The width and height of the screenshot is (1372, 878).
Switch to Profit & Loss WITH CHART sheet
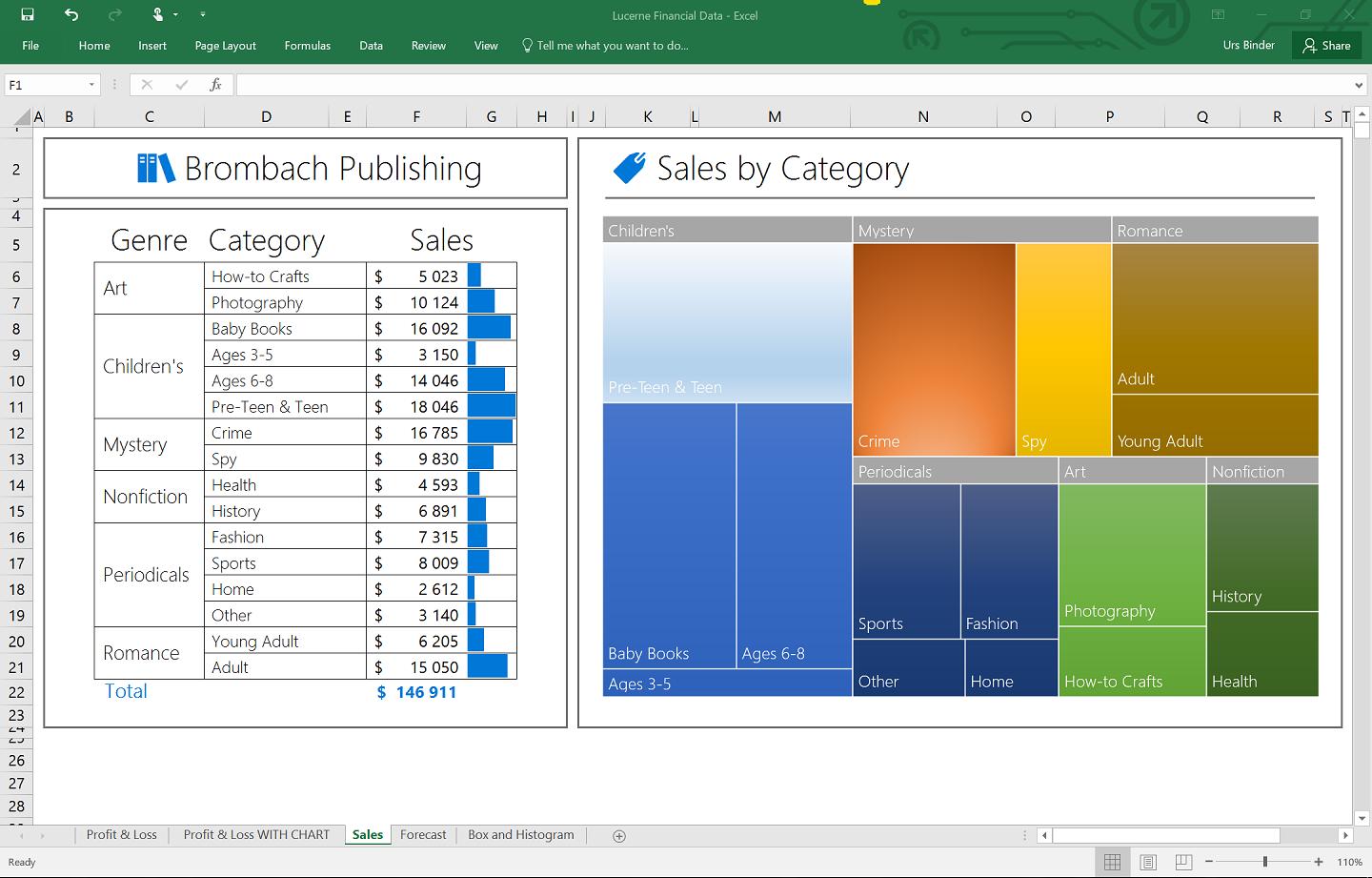click(256, 834)
